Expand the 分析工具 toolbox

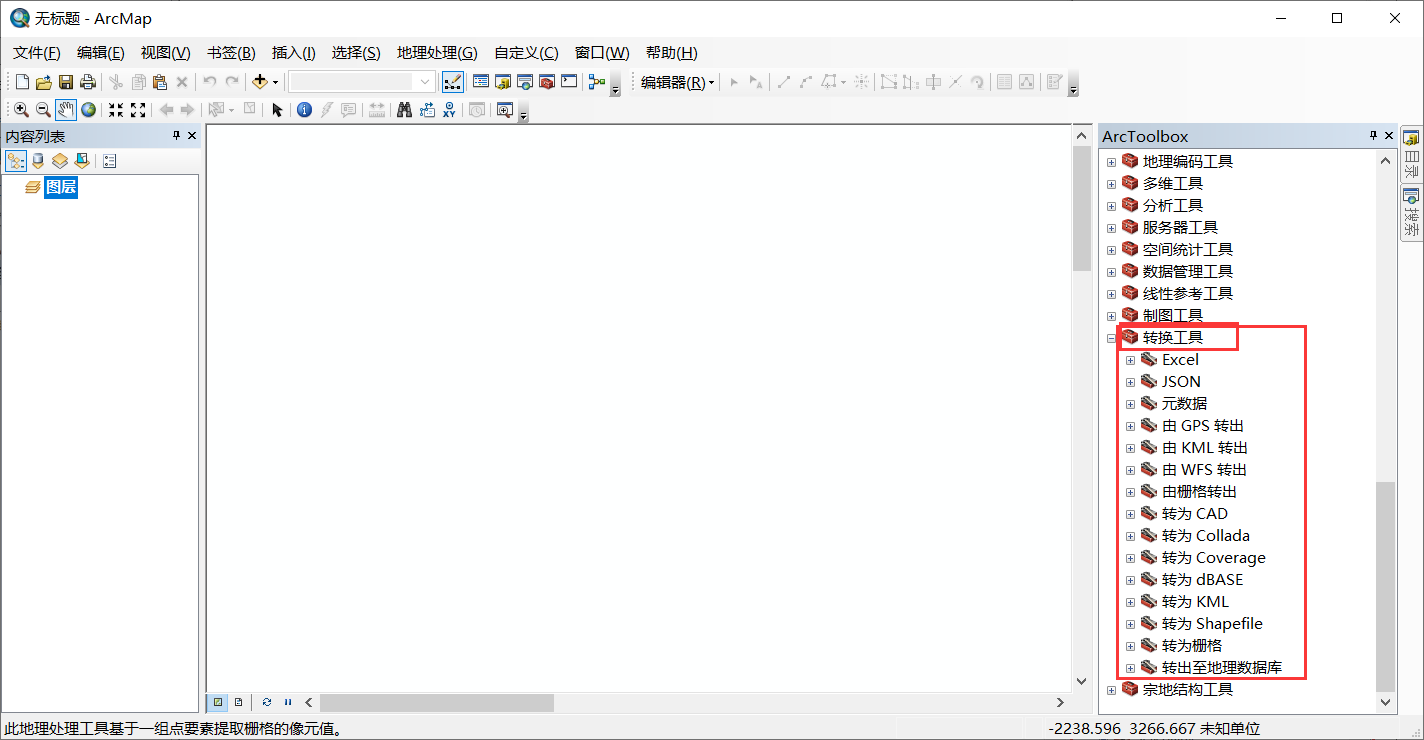(x=1111, y=206)
